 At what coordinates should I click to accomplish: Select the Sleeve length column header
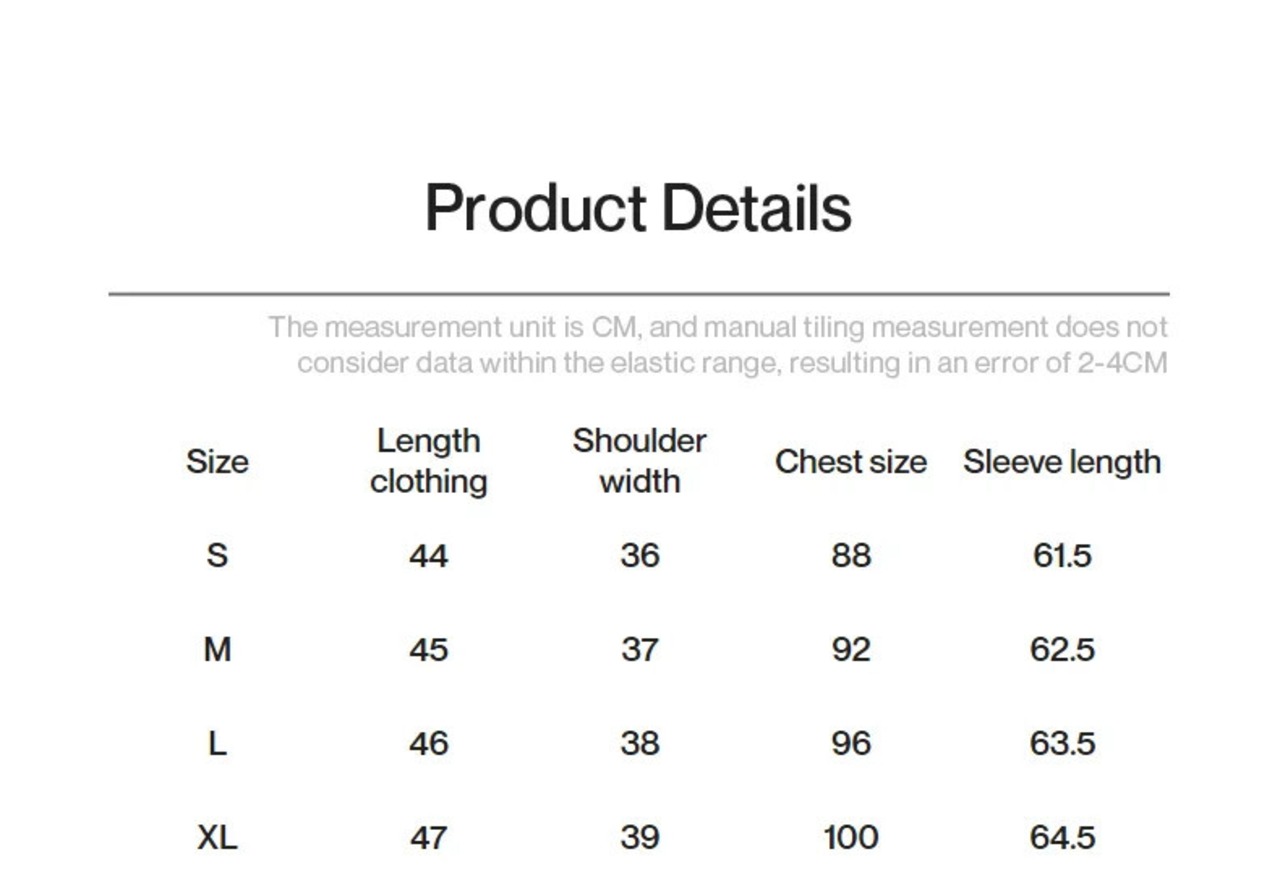pos(1062,462)
